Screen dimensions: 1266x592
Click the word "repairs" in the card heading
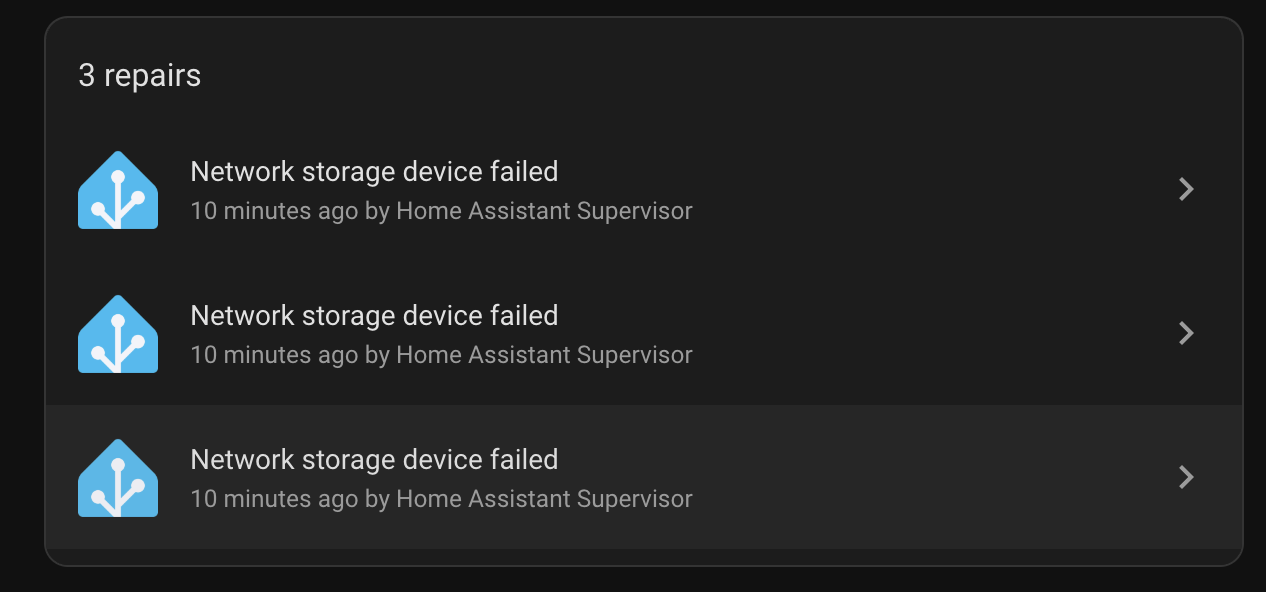pyautogui.click(x=152, y=76)
